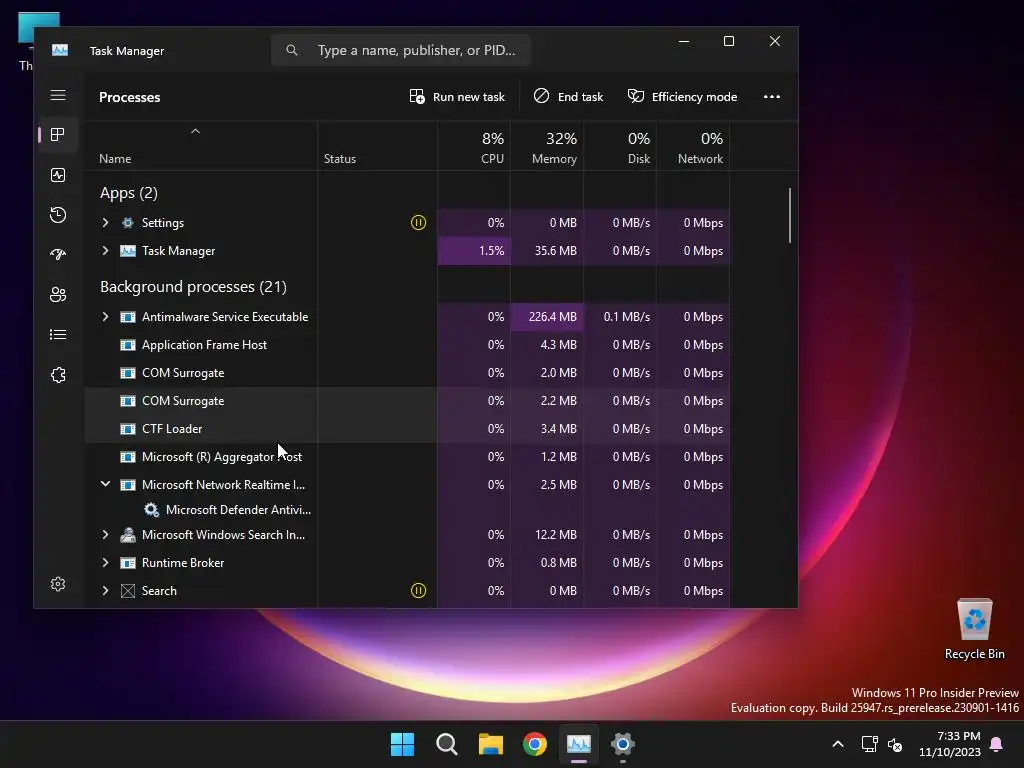Click the Apps (2) group heading
This screenshot has height=768, width=1024.
[x=129, y=193]
